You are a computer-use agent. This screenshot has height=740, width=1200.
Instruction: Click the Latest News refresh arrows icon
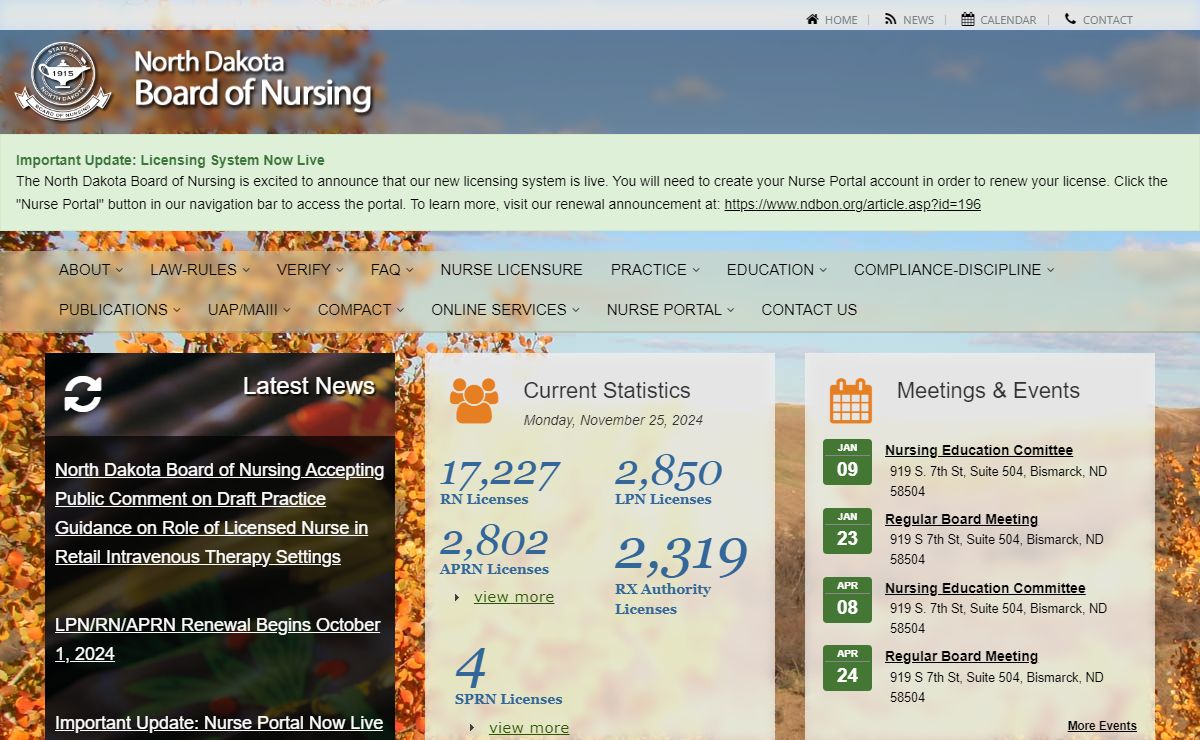(x=83, y=394)
